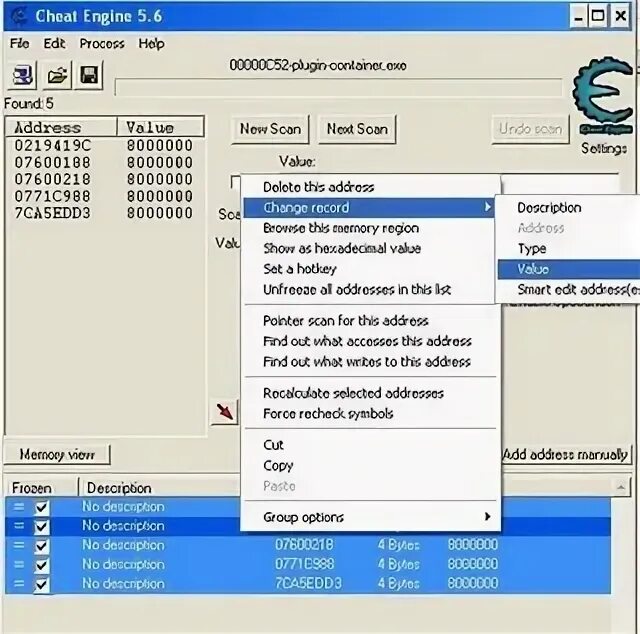The height and width of the screenshot is (634, 640).
Task: Click the save floppy disk icon
Action: tap(89, 76)
